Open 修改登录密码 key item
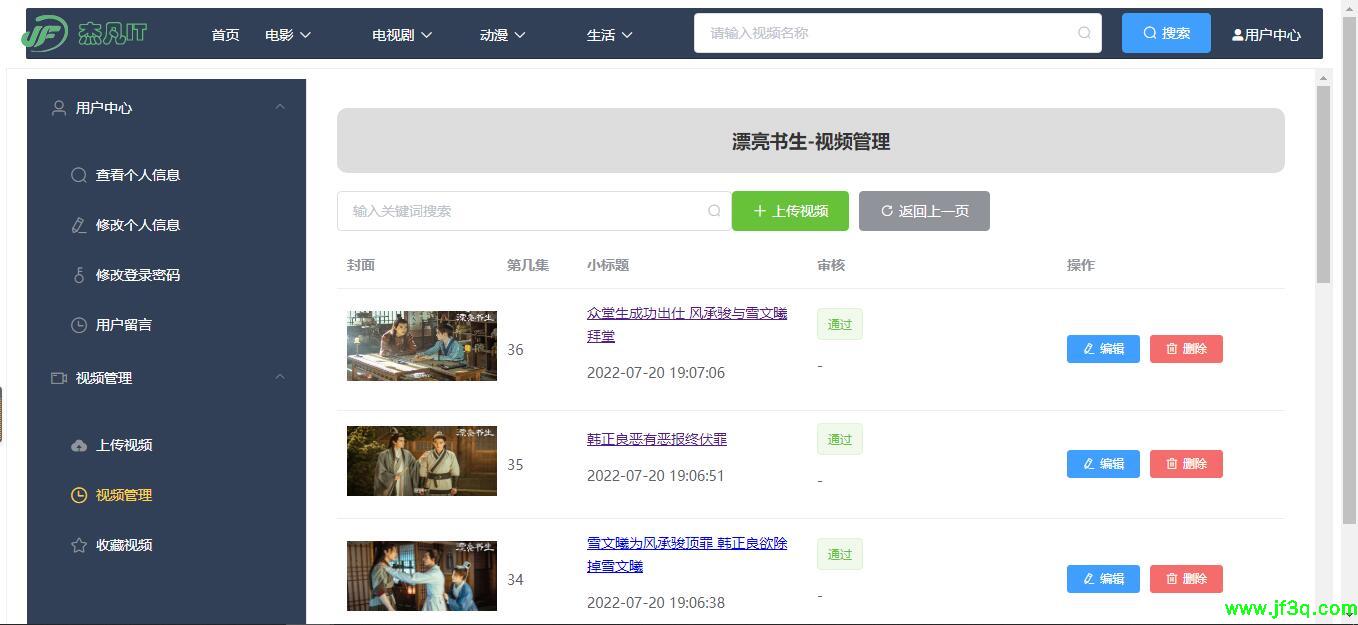The width and height of the screenshot is (1358, 625). point(137,275)
